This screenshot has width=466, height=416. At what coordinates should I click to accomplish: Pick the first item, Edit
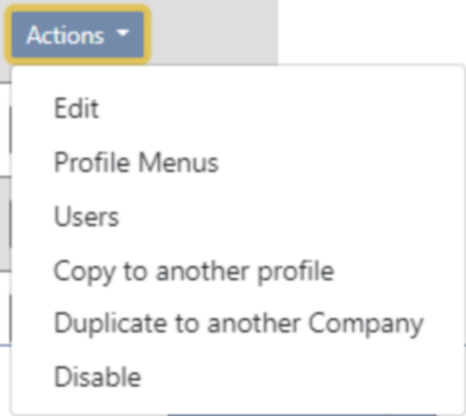(76, 108)
